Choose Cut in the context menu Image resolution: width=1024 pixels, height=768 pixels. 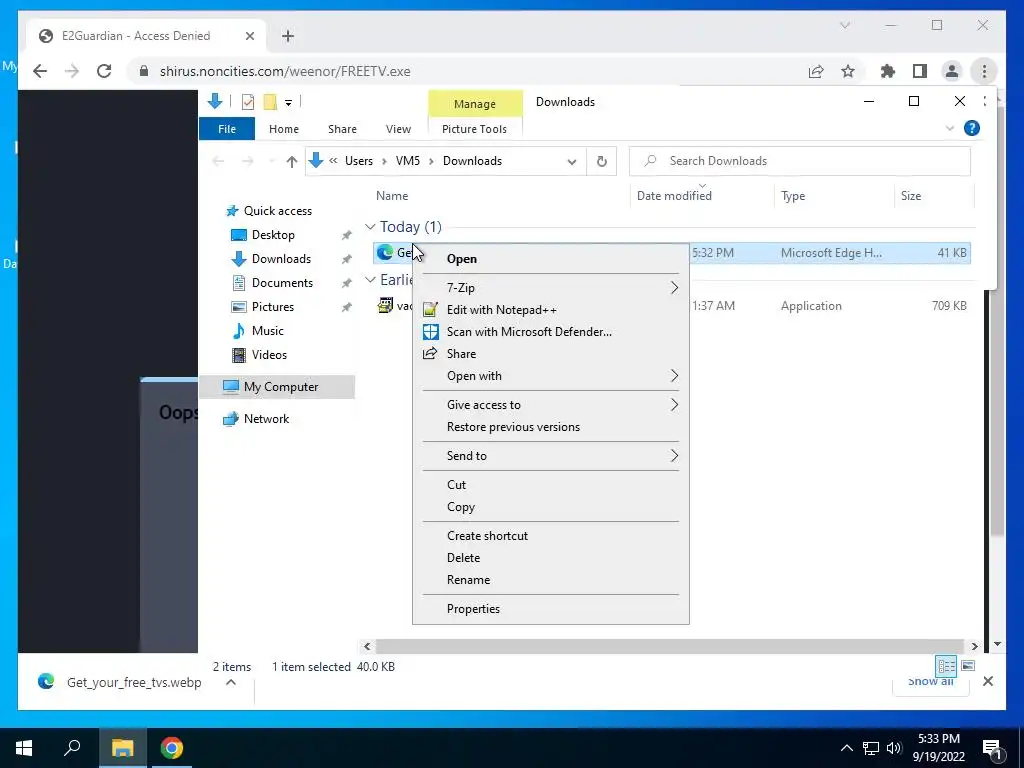551,485
